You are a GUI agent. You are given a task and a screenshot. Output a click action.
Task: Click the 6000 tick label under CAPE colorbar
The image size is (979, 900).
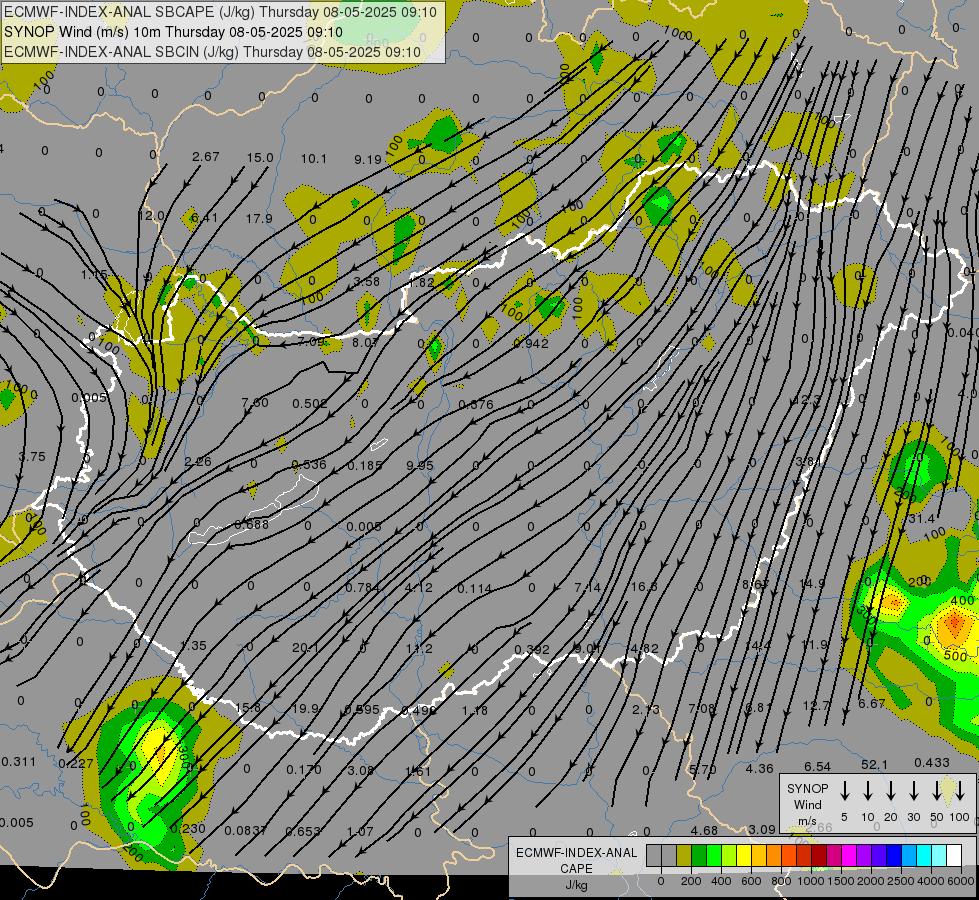(960, 881)
